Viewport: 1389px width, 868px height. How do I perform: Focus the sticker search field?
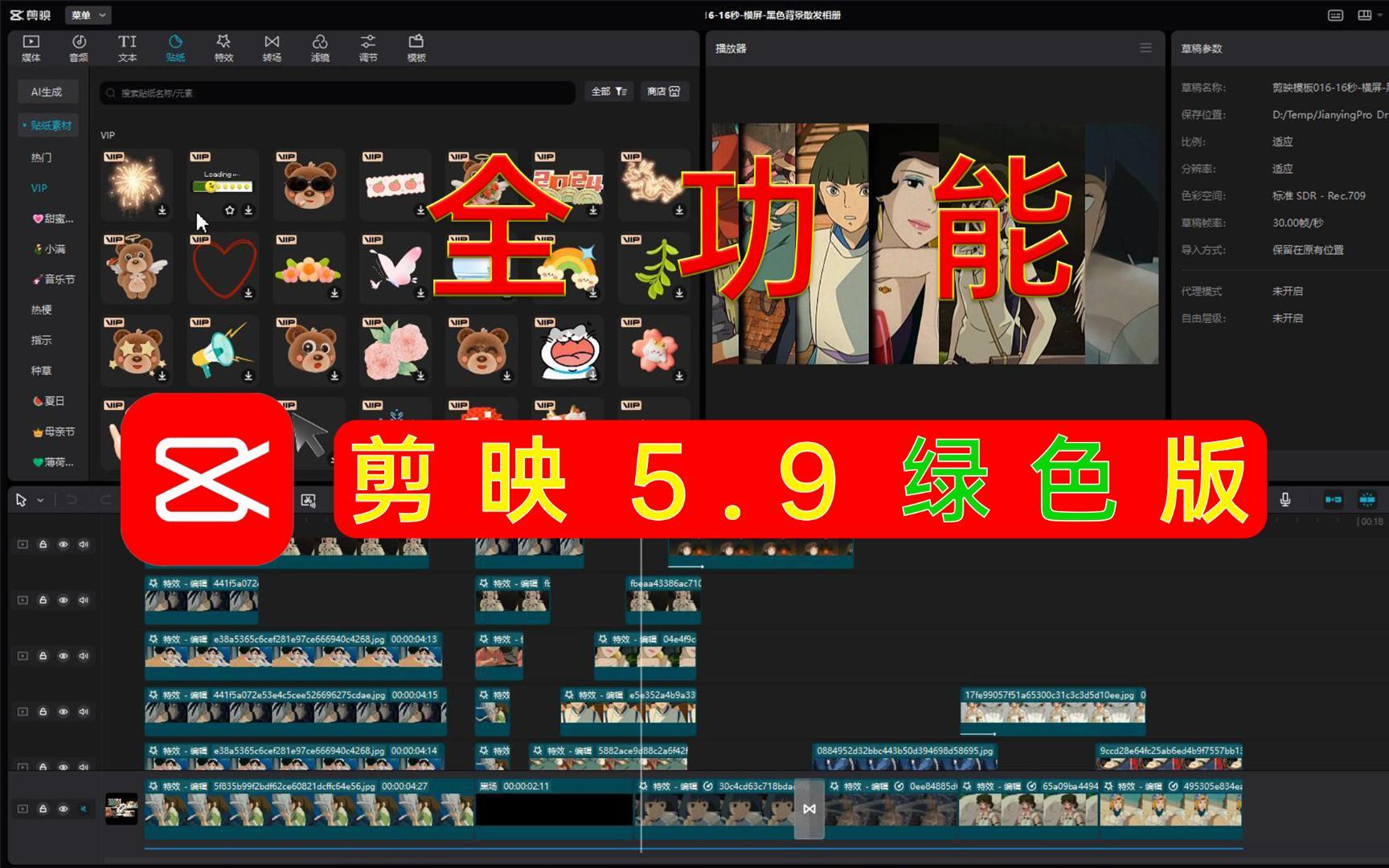point(338,93)
